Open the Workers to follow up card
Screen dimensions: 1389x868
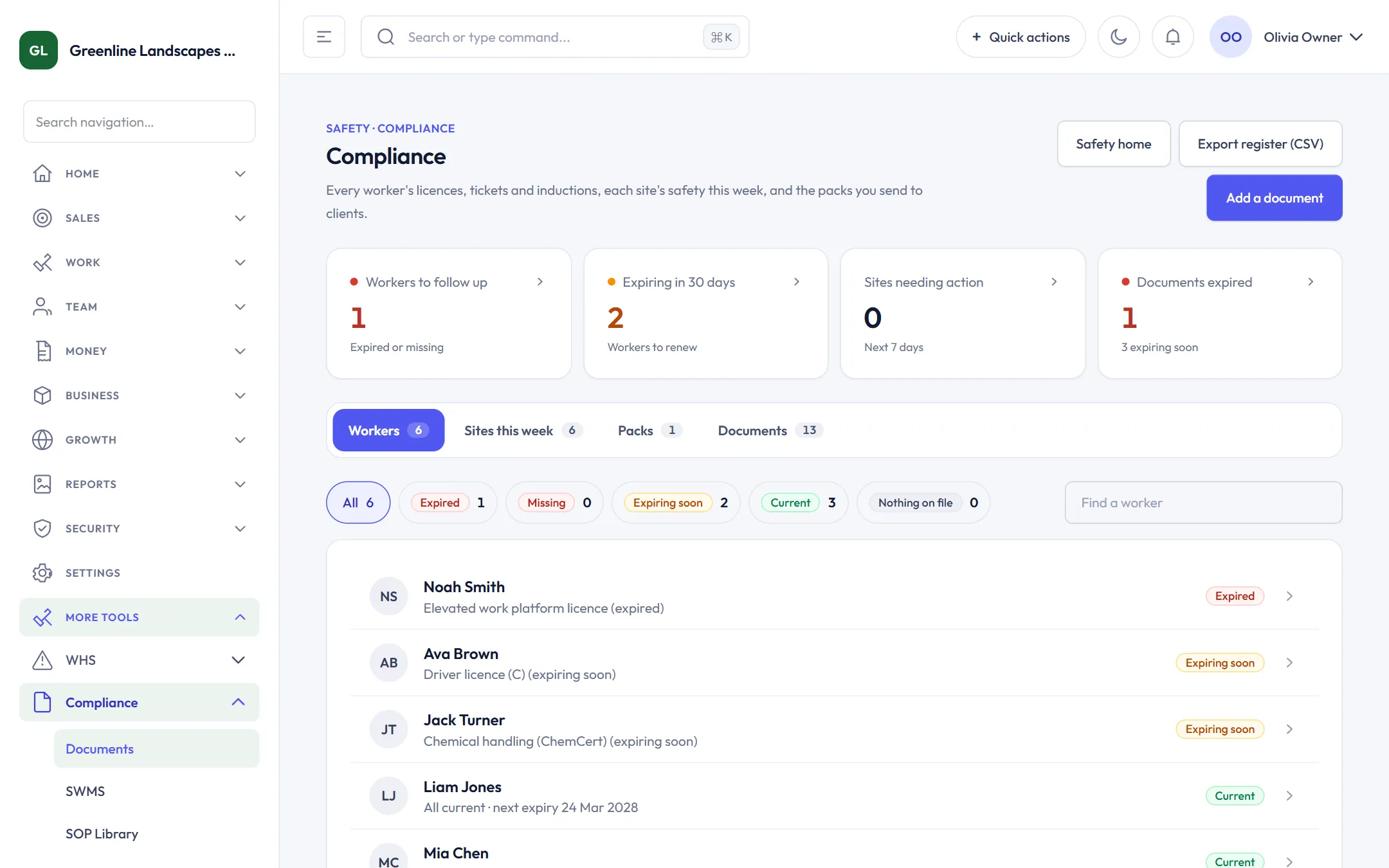449,314
